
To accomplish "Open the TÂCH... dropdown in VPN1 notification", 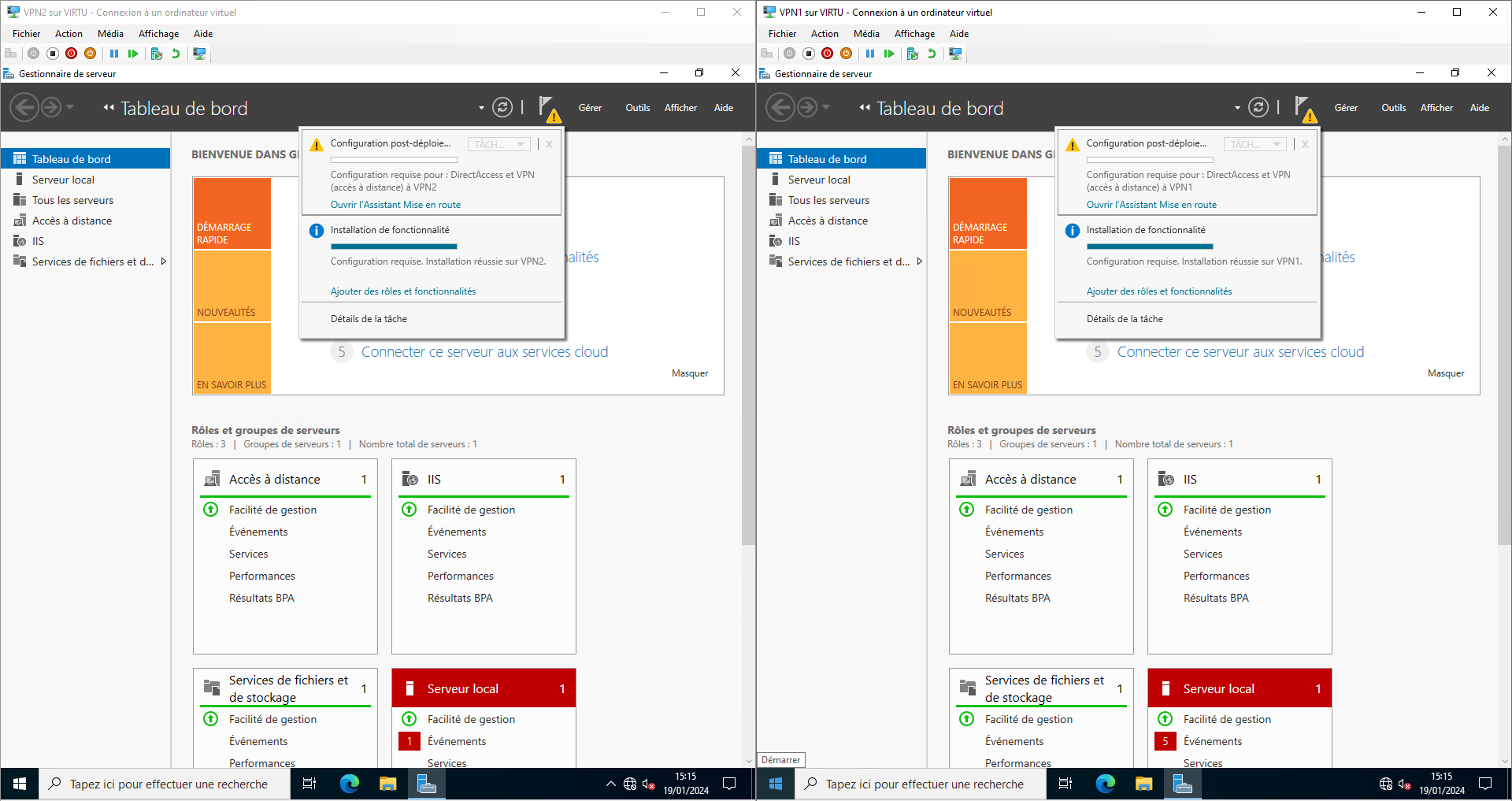I will (x=1255, y=144).
